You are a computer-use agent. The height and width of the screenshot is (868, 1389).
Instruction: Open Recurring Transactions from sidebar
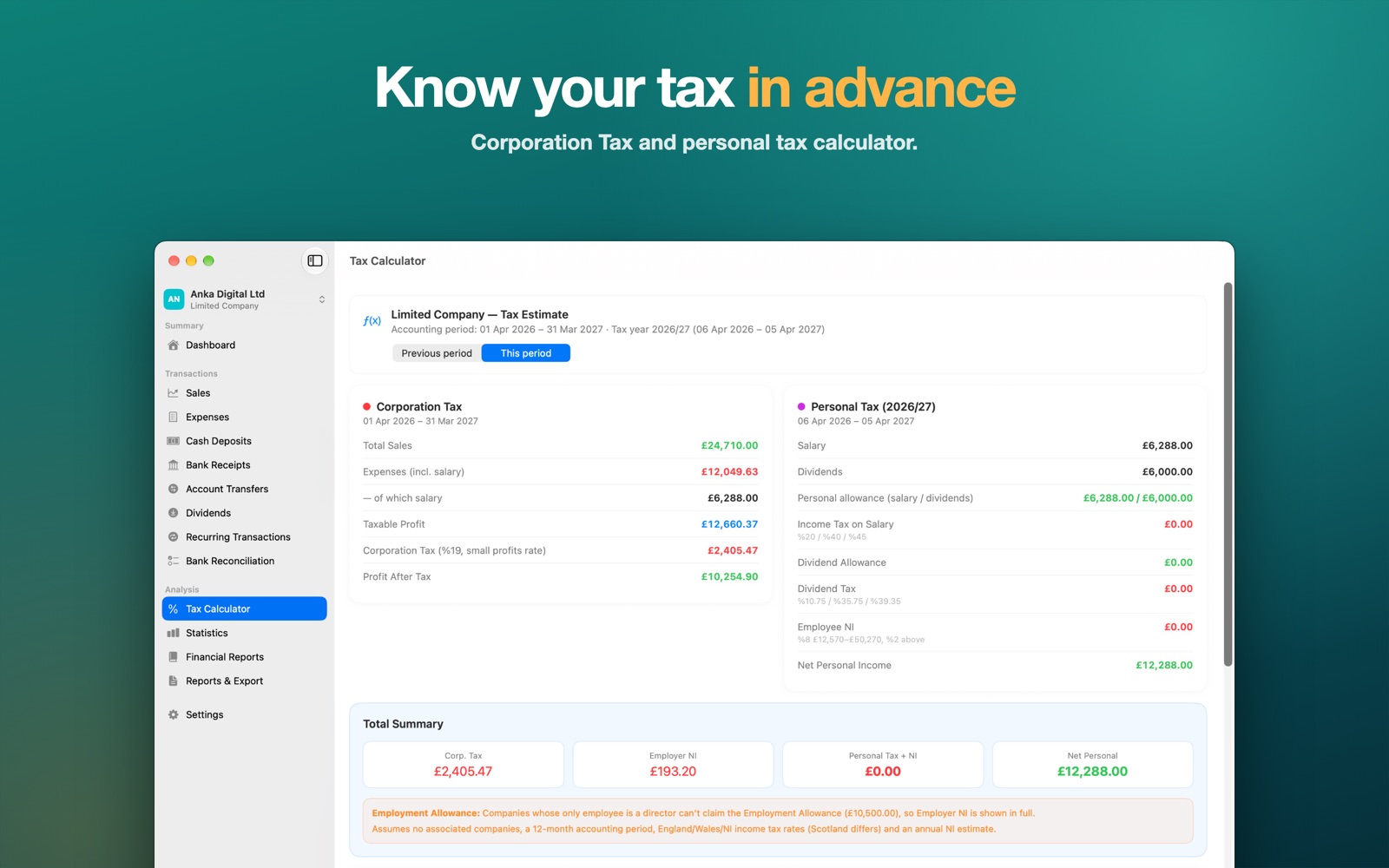(x=244, y=537)
